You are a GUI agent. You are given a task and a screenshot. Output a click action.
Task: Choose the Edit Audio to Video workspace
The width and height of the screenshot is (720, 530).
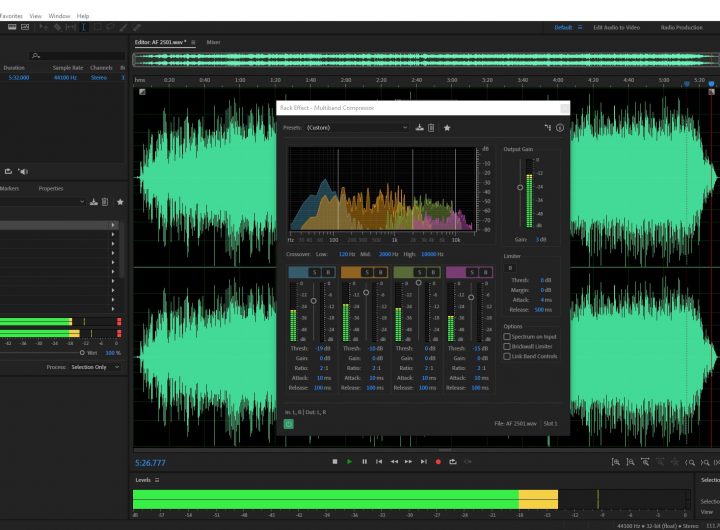tap(618, 27)
